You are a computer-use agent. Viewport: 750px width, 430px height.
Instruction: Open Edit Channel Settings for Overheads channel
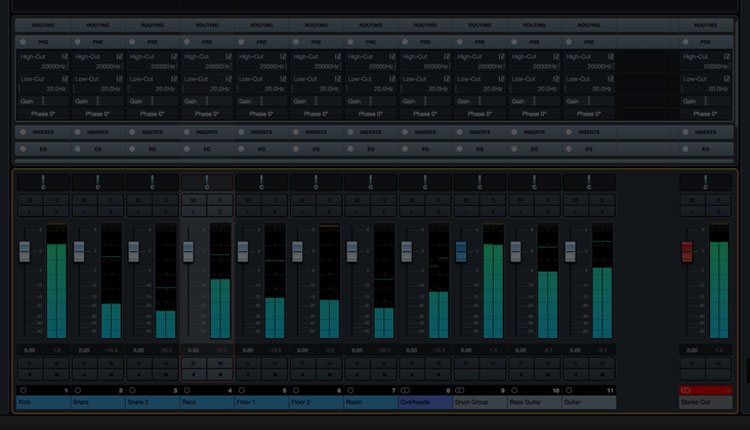[x=438, y=211]
